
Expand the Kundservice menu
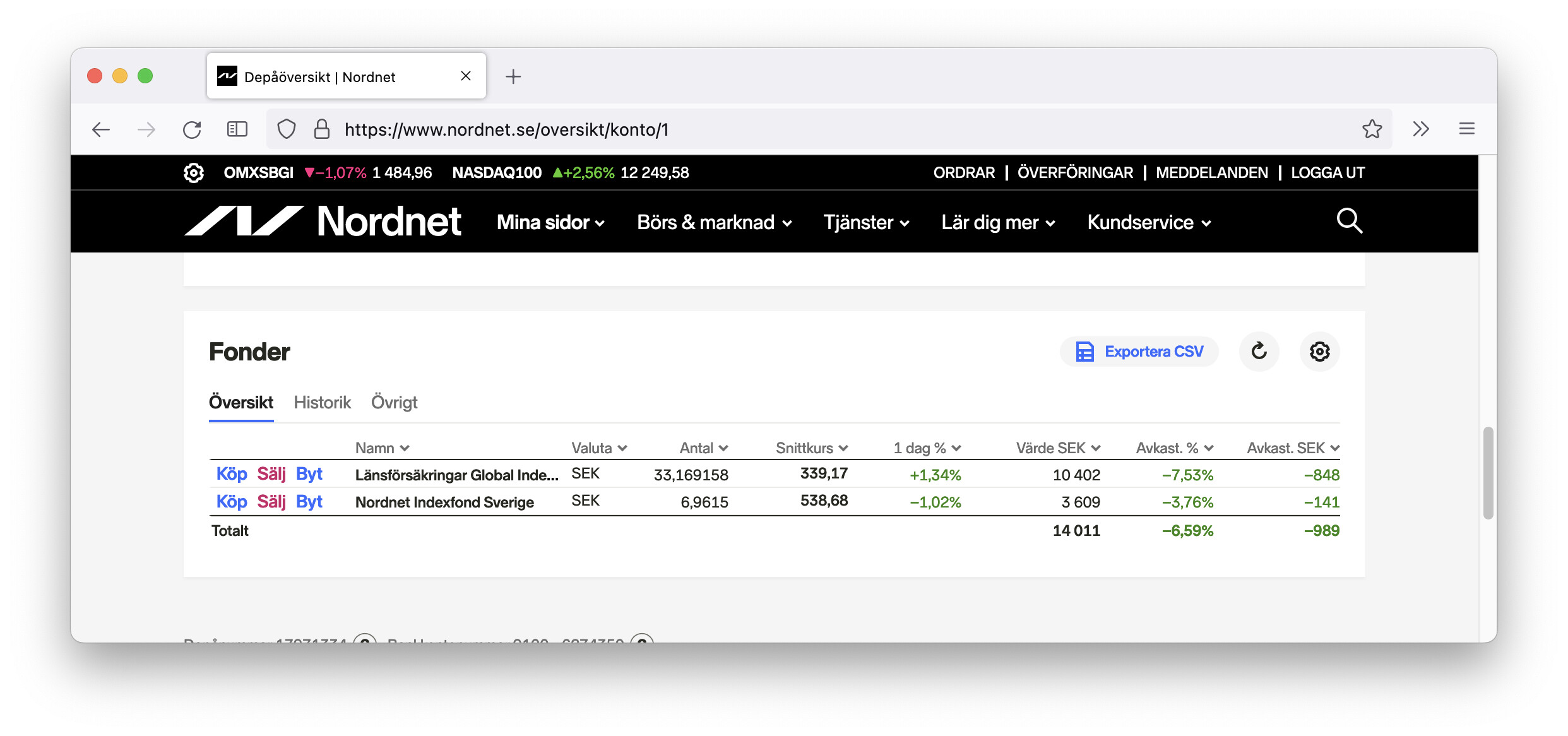tap(1149, 222)
